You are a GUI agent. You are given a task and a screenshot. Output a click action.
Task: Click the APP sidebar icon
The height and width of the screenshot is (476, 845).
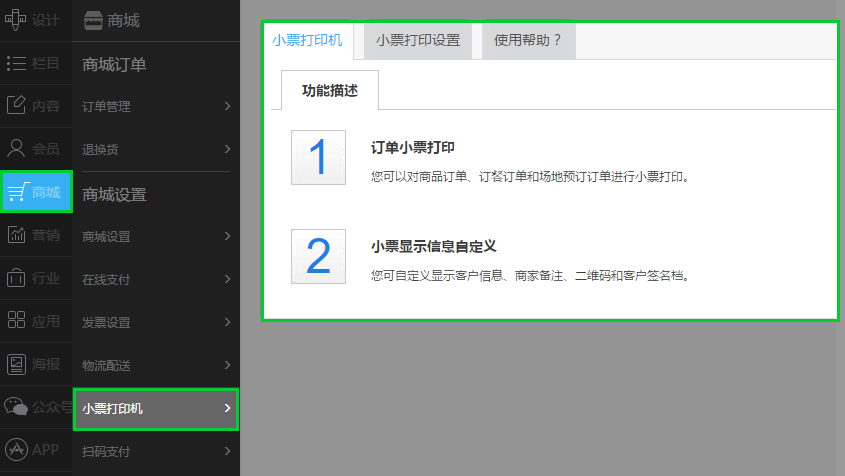(16, 449)
